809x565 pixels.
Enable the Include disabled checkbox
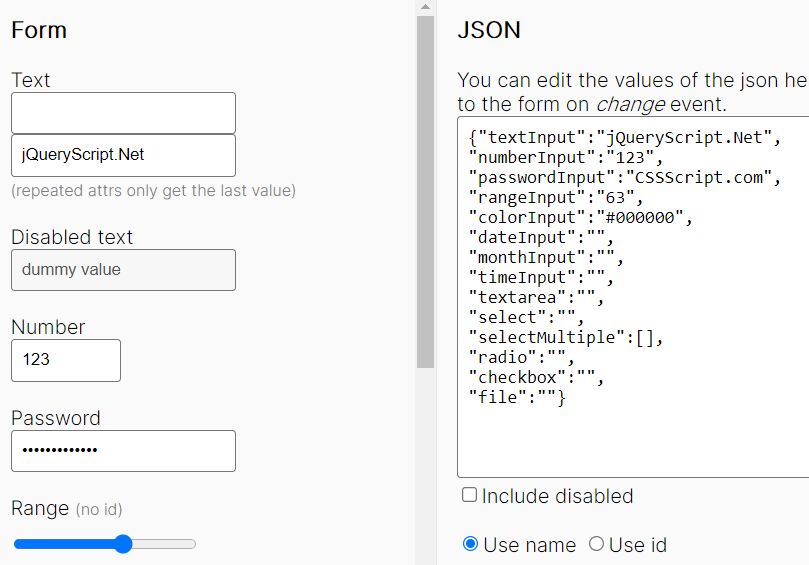point(469,495)
